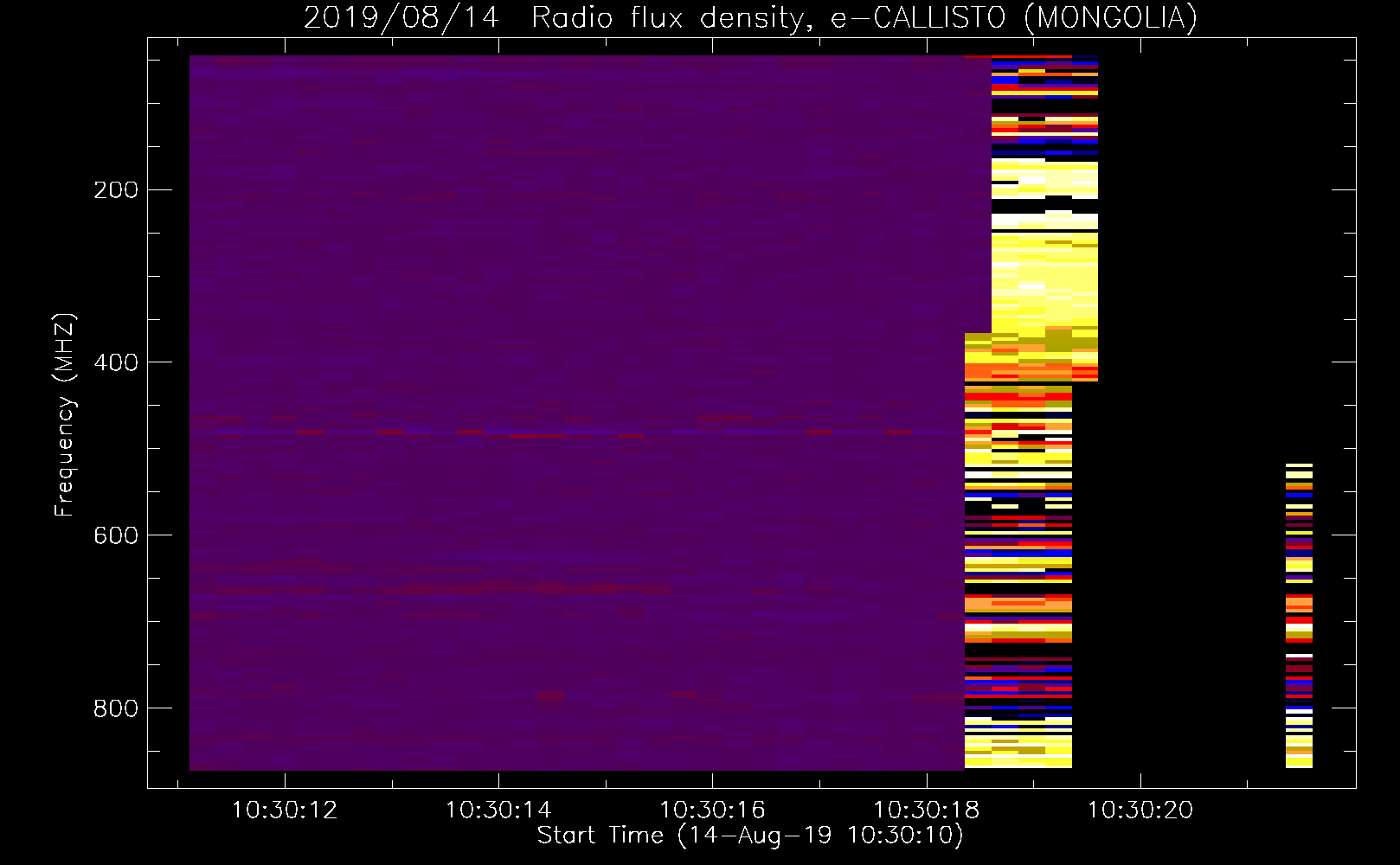Click the Start Time axis label
Viewport: 1400px width, 865px height.
[x=750, y=836]
